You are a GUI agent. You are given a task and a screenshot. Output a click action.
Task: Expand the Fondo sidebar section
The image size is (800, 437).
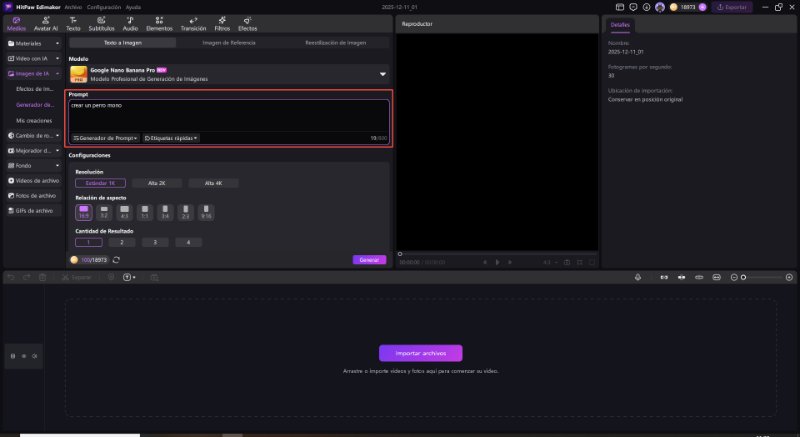coord(34,166)
